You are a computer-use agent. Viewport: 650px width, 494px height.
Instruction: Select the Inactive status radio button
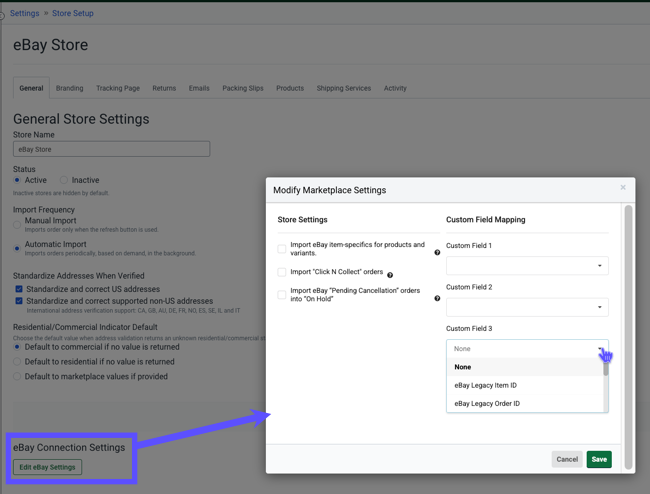(x=64, y=180)
